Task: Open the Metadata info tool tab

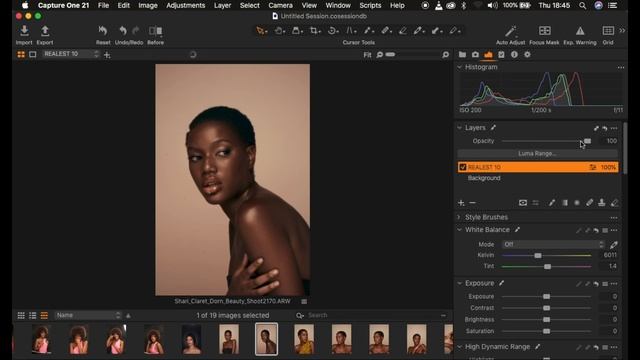Action: click(x=514, y=54)
